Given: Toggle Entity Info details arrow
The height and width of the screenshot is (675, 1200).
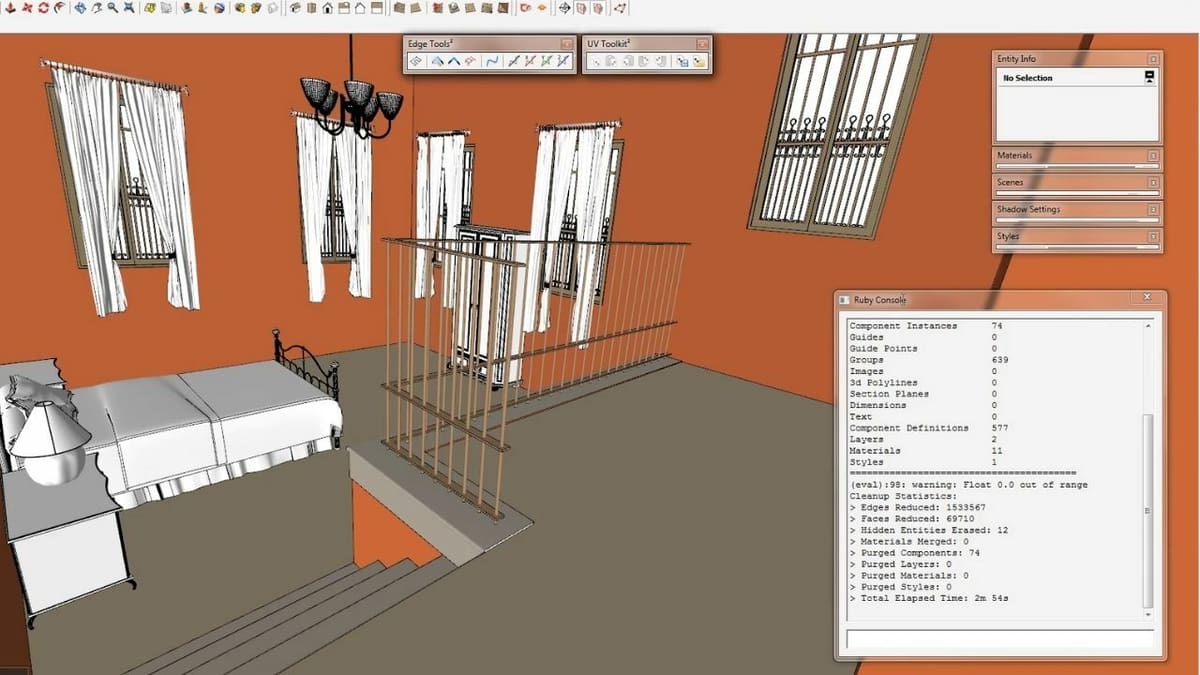Looking at the screenshot, I should [1150, 77].
